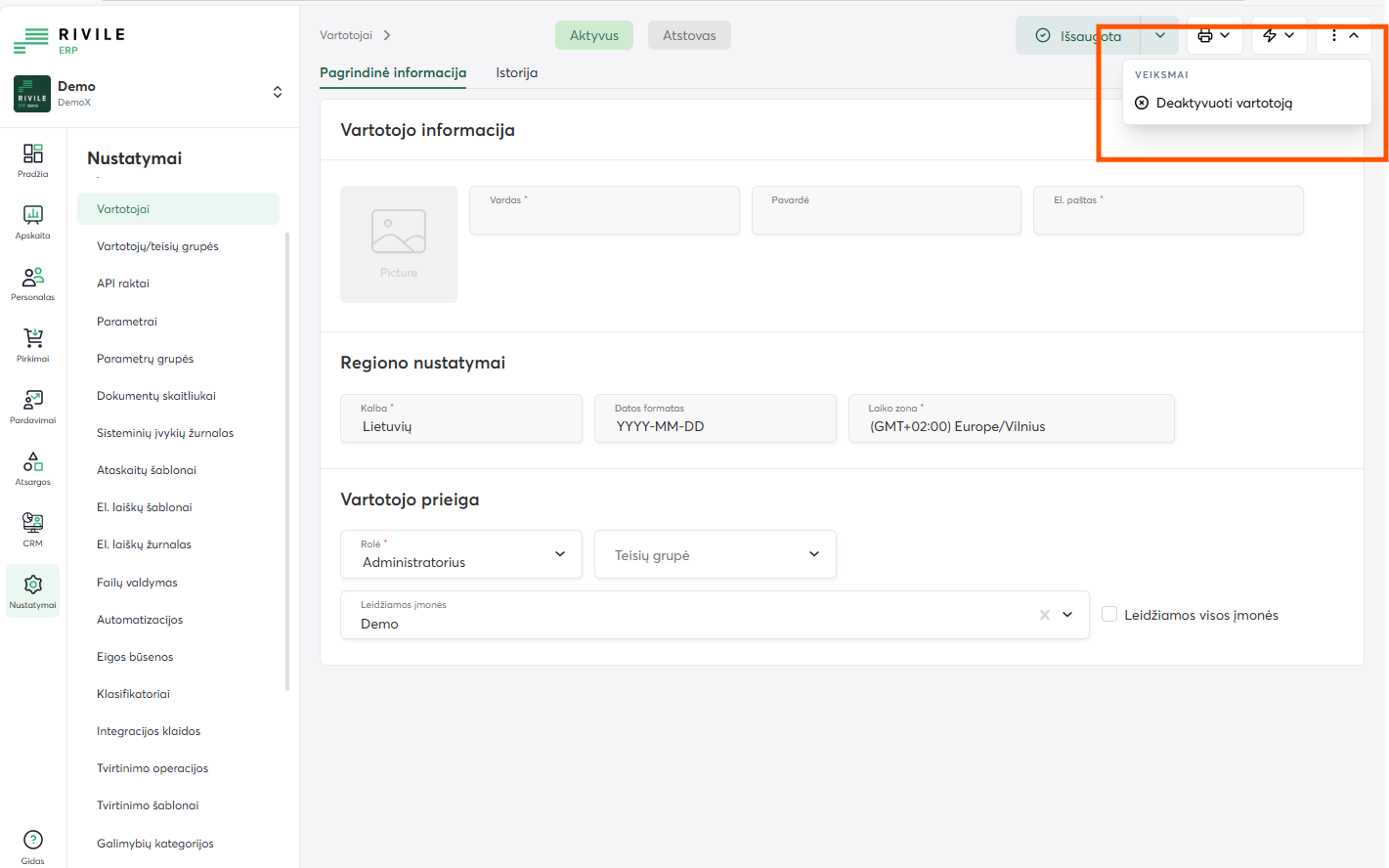The width and height of the screenshot is (1389, 868).
Task: Open the Gidas help icon
Action: pos(32,846)
